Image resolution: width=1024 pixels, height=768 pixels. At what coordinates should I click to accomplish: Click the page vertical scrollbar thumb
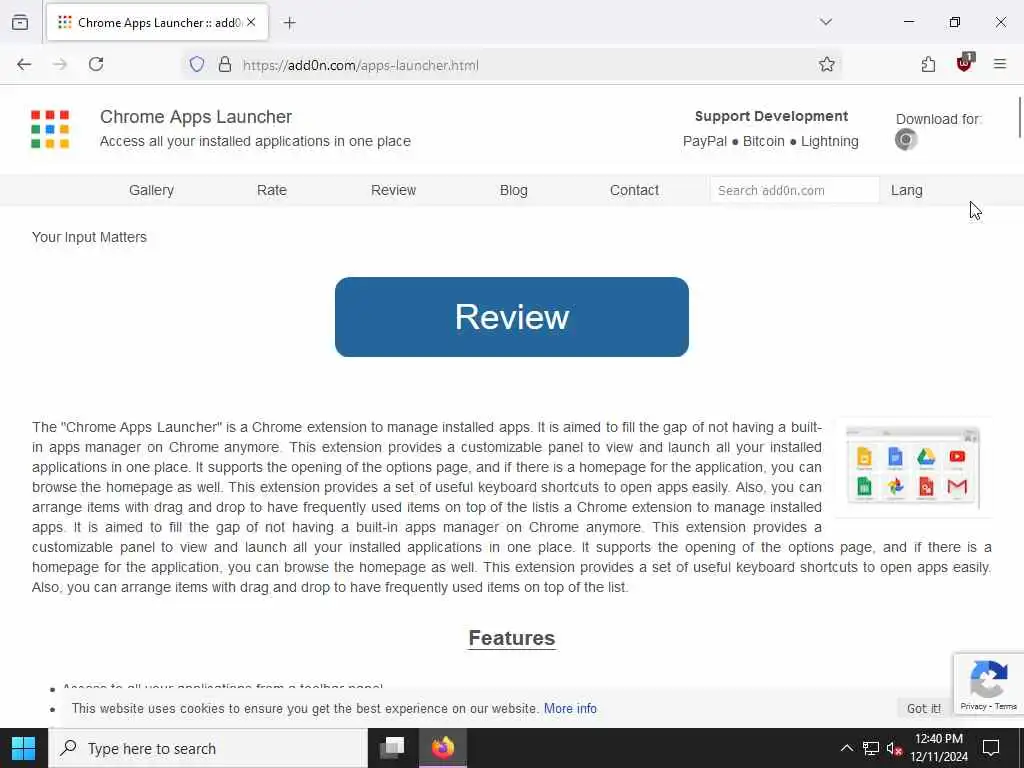click(x=1019, y=117)
